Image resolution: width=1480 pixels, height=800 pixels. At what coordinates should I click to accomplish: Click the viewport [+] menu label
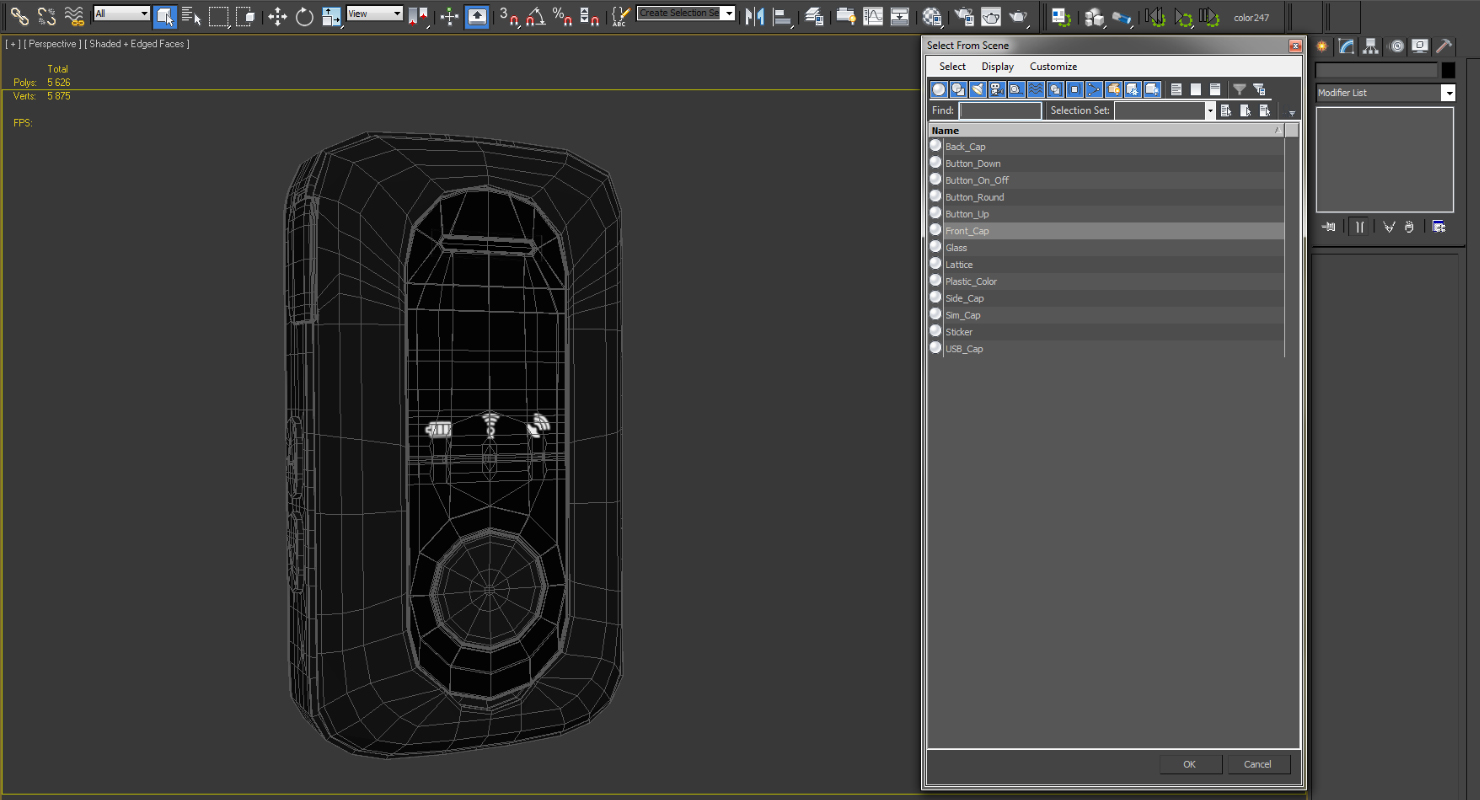pyautogui.click(x=11, y=44)
